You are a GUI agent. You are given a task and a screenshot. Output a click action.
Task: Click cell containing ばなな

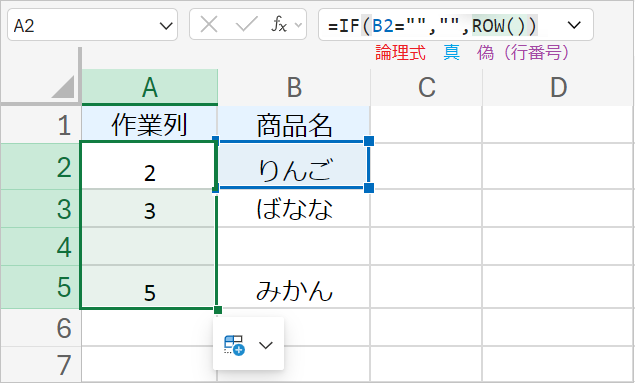point(294,208)
